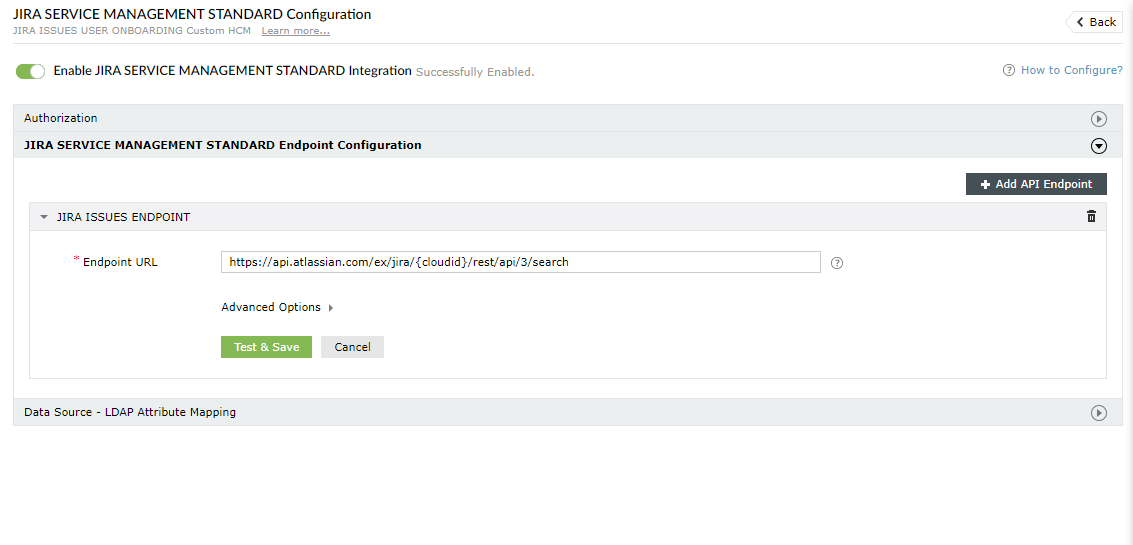Click into the Endpoint URL field
Viewport: 1133px width, 545px height.
coord(521,262)
